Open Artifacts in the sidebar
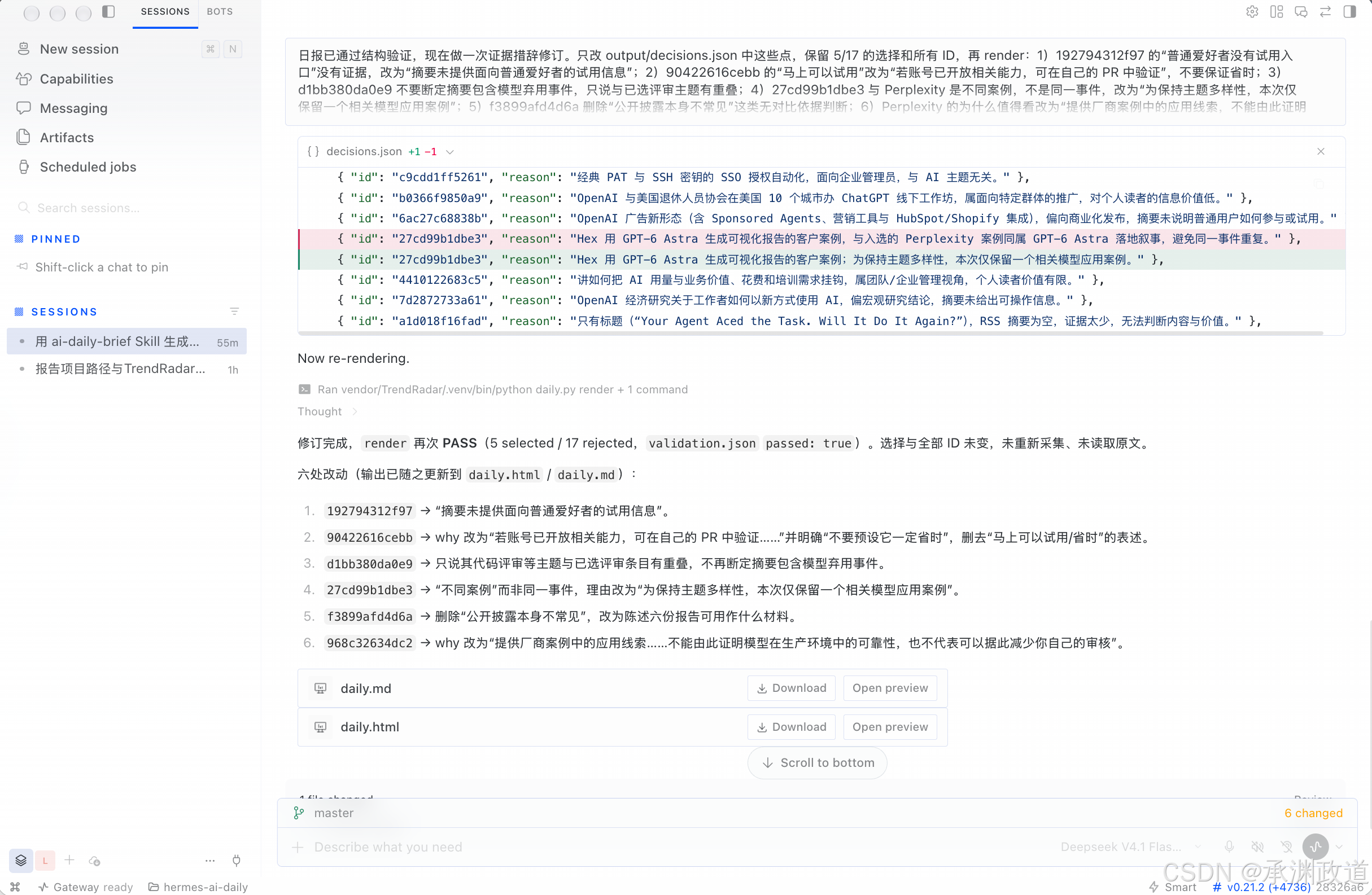Viewport: 1372px width, 895px height. [66, 137]
